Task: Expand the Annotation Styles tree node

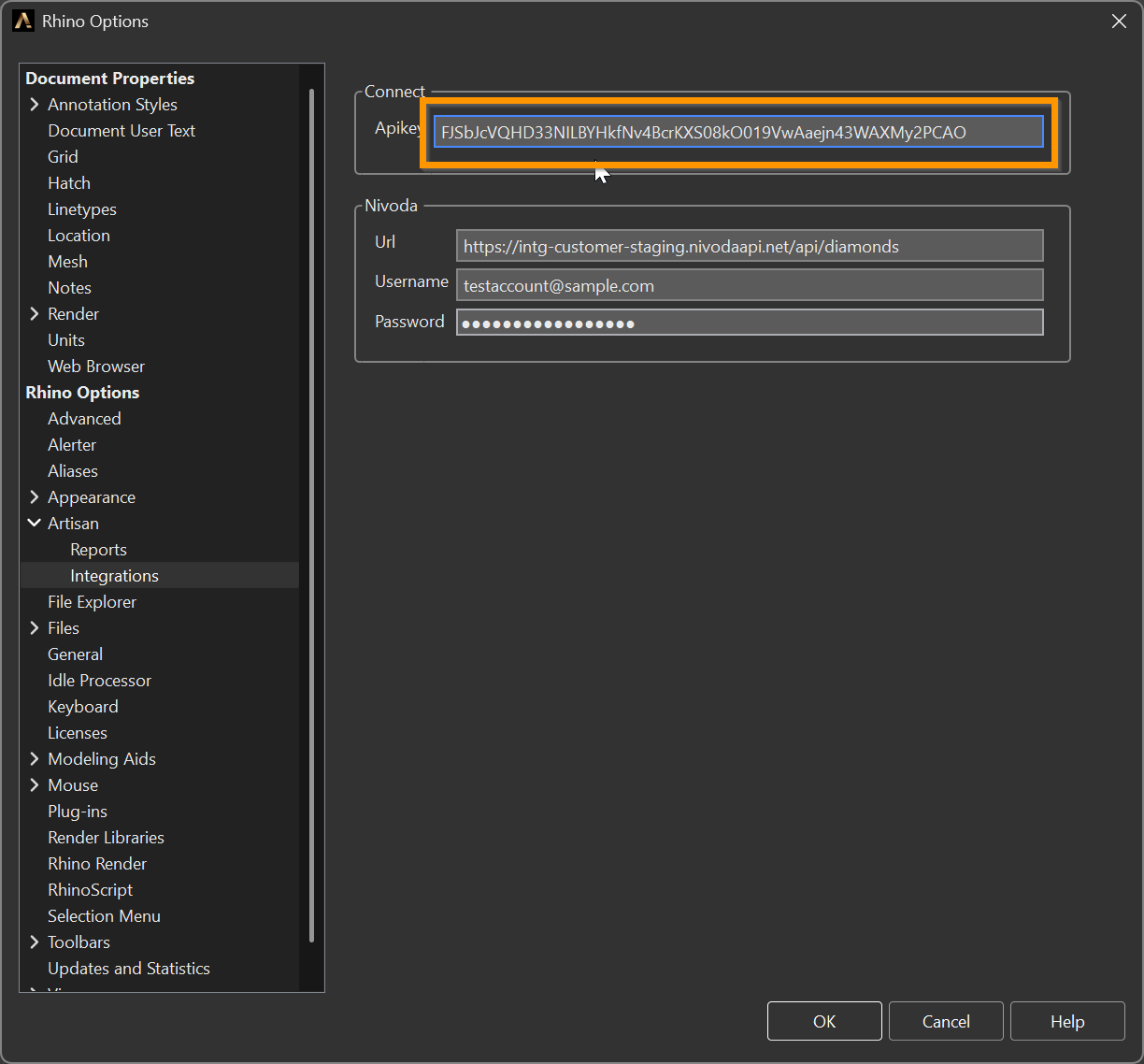Action: pyautogui.click(x=35, y=105)
